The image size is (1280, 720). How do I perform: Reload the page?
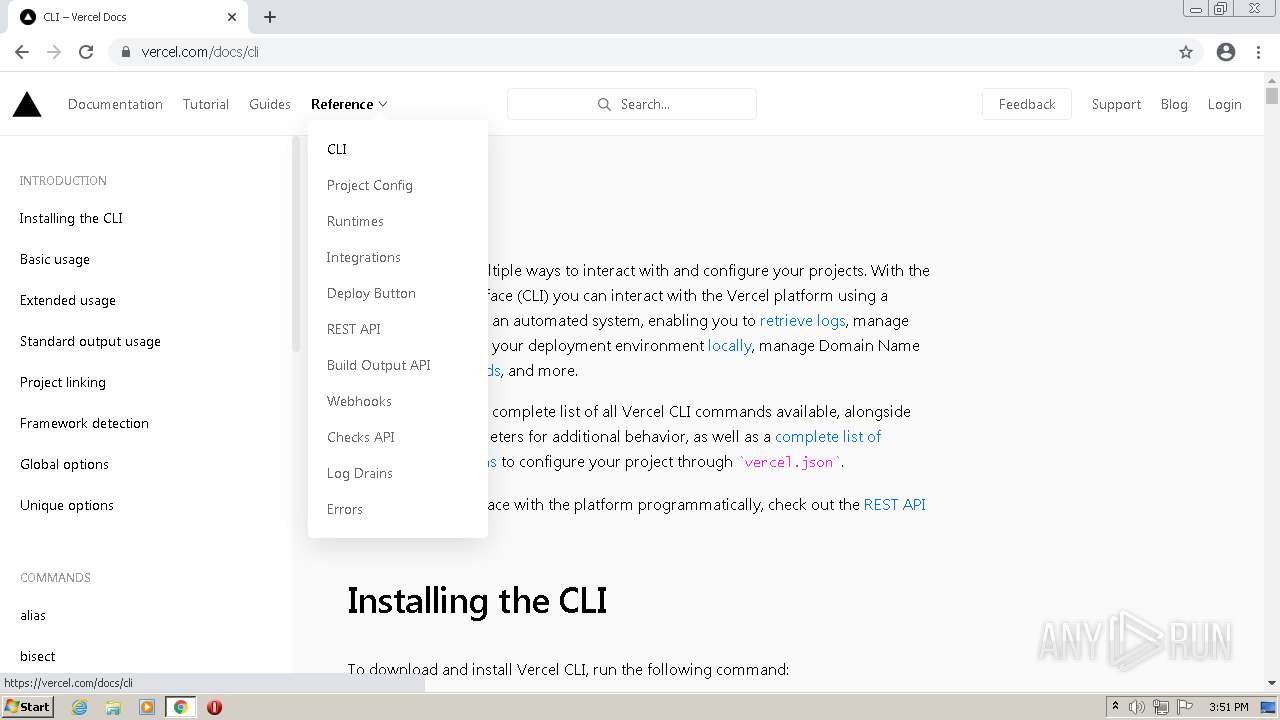click(x=86, y=52)
